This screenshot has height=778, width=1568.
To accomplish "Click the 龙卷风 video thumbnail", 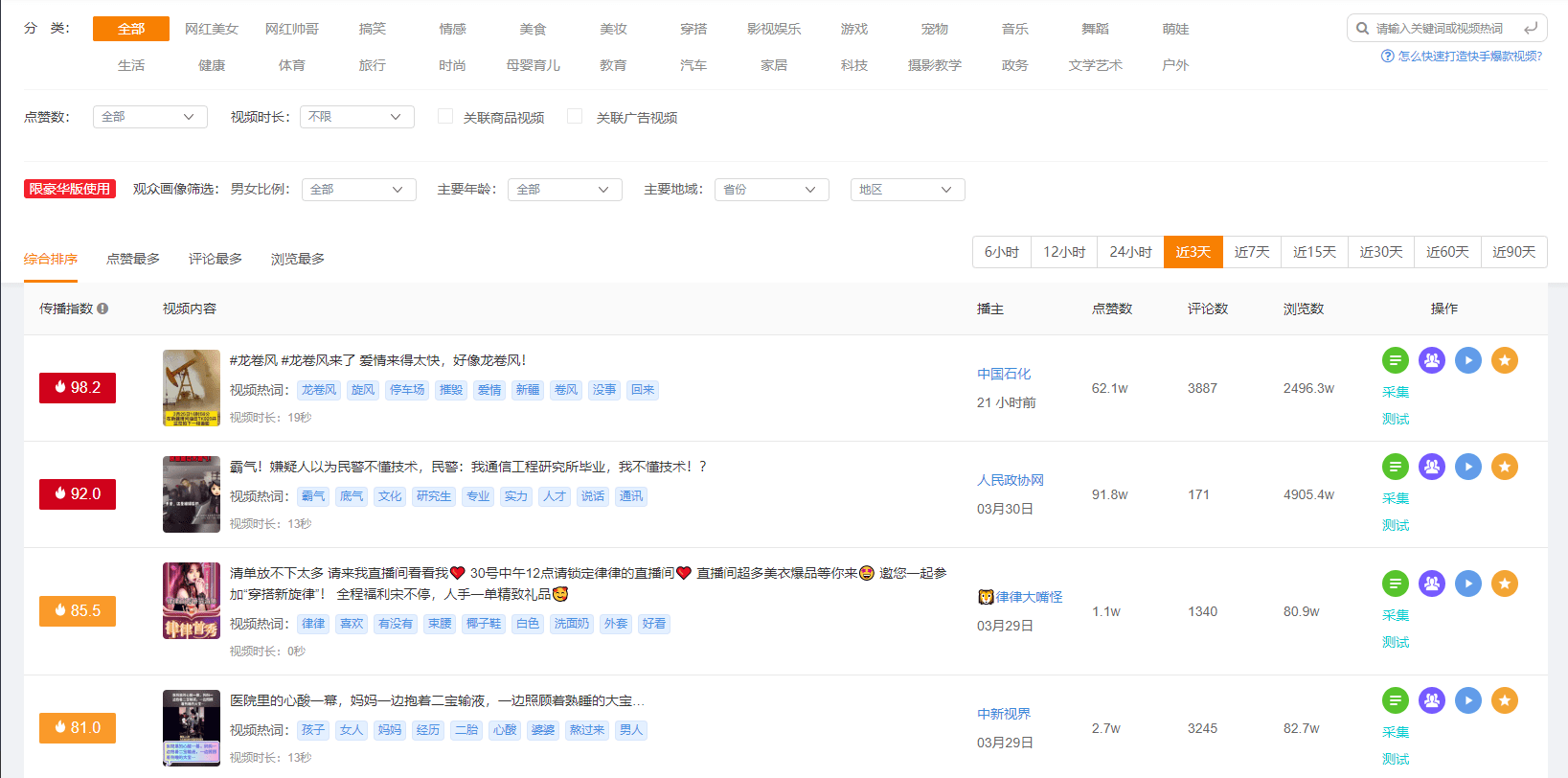I will click(192, 388).
